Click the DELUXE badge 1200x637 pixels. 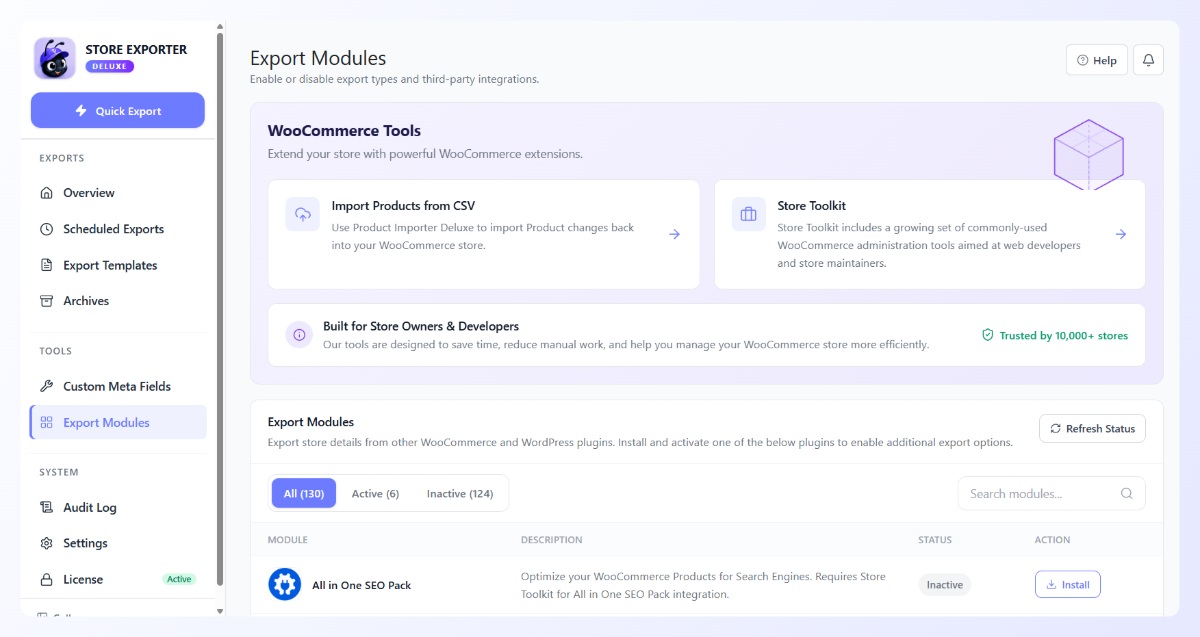110,66
